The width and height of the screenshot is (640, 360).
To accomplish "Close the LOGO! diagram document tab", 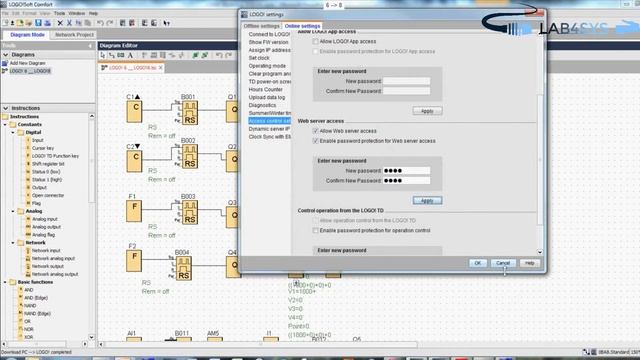I will 160,68.
